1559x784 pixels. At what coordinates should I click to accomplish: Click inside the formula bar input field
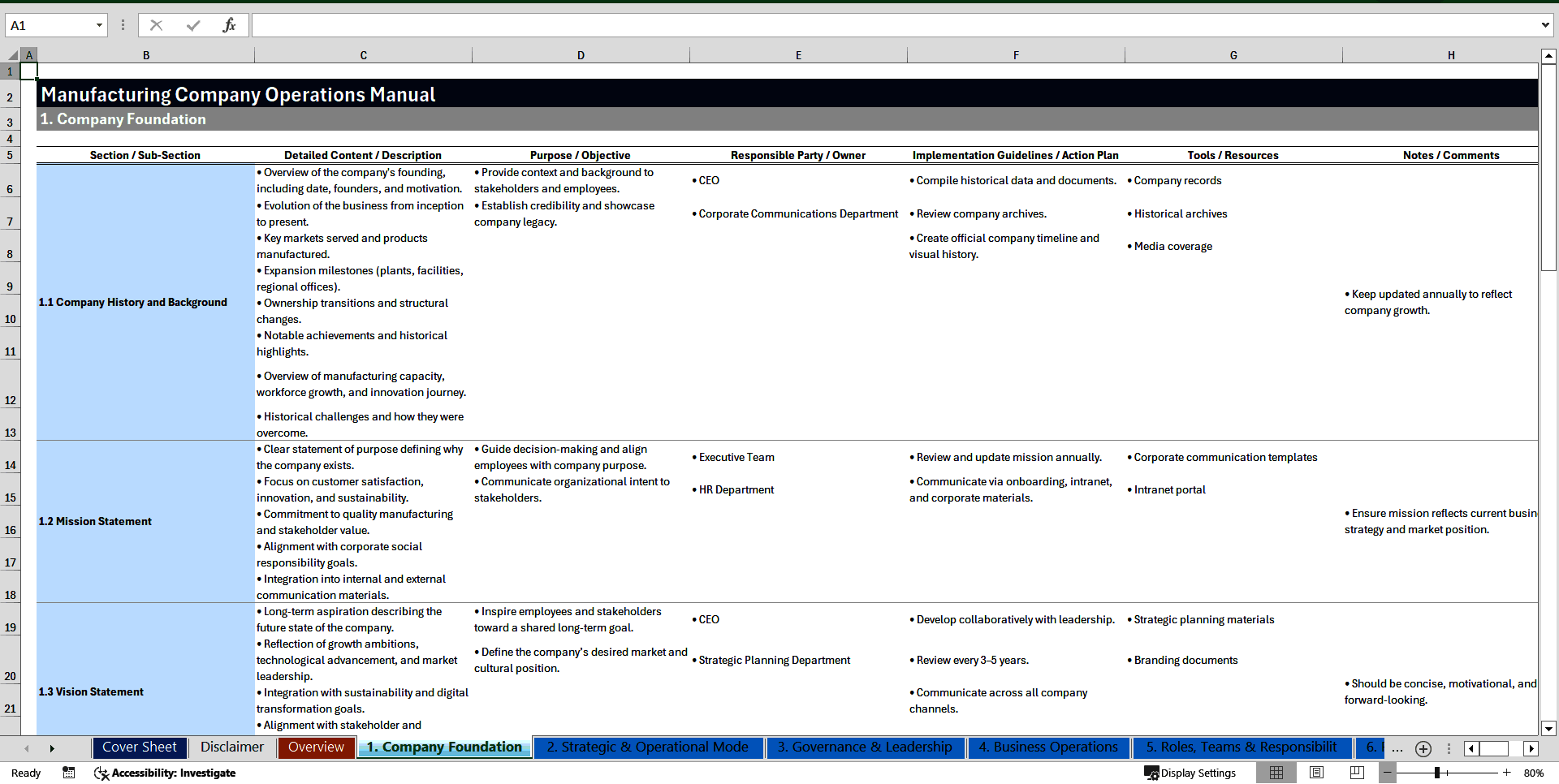click(731, 25)
